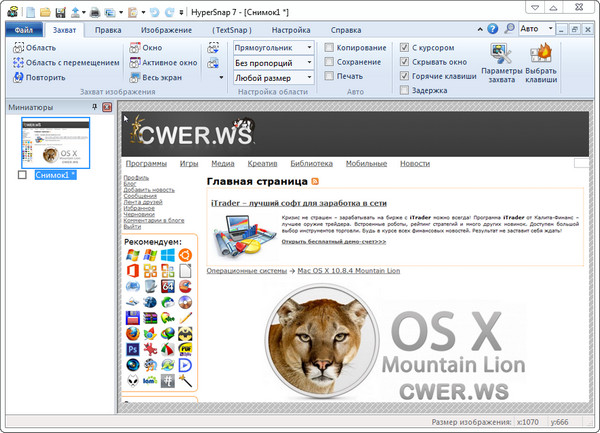Capture Весь экран
This screenshot has width=600, height=433.
click(155, 77)
